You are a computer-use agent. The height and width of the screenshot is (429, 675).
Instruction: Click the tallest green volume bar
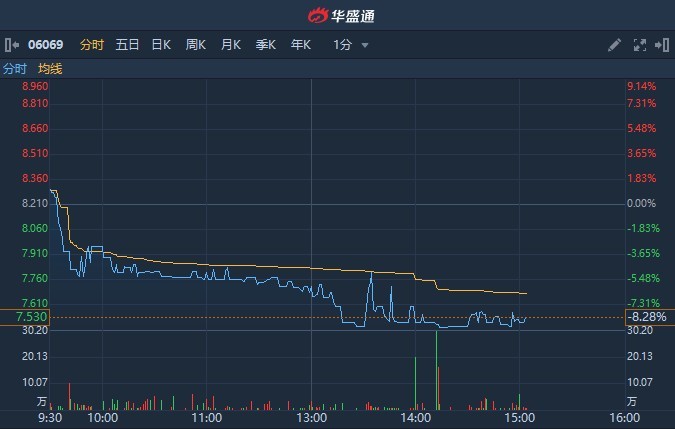[436, 370]
